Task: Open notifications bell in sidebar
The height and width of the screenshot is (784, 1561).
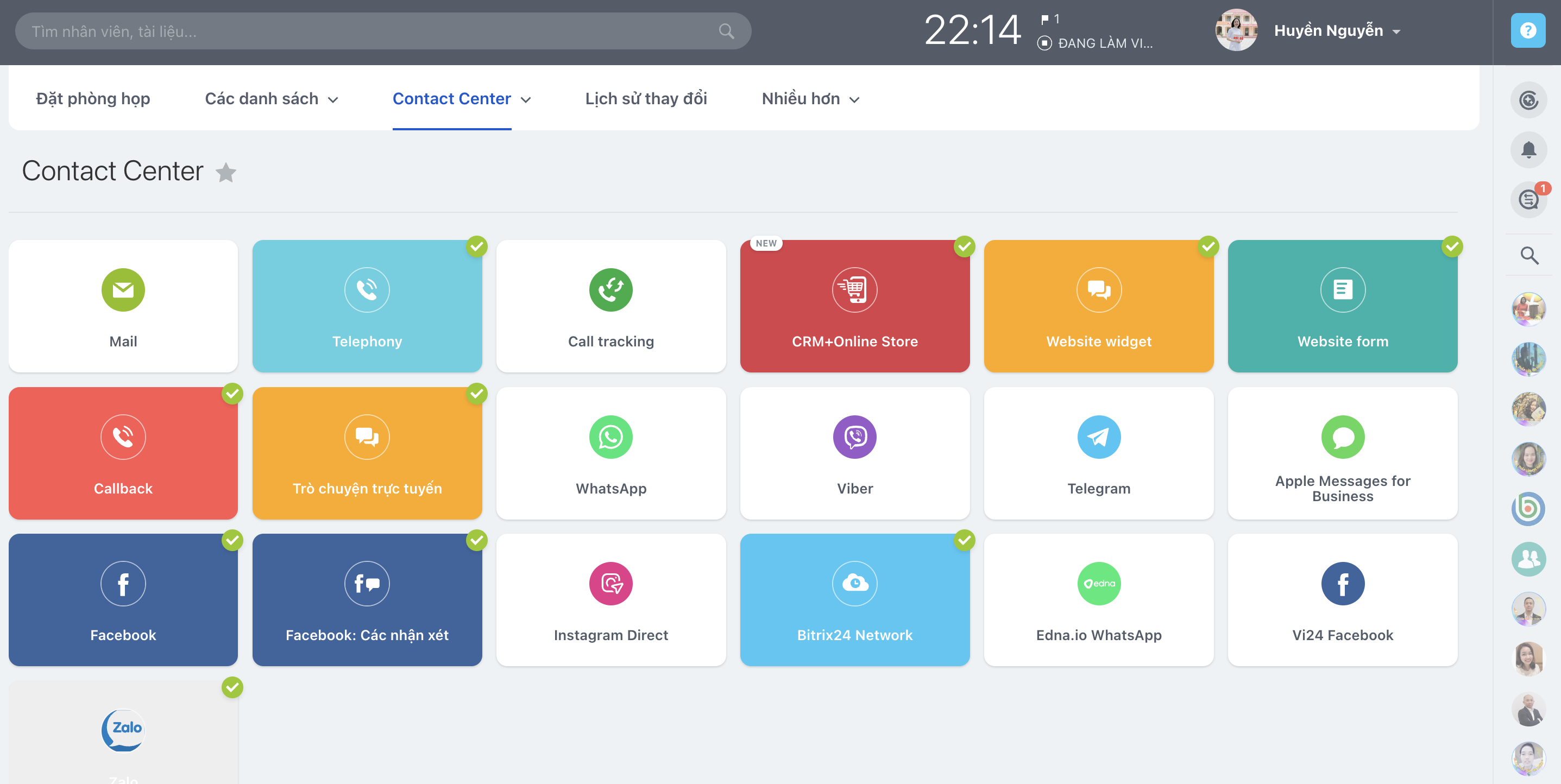Action: tap(1528, 150)
